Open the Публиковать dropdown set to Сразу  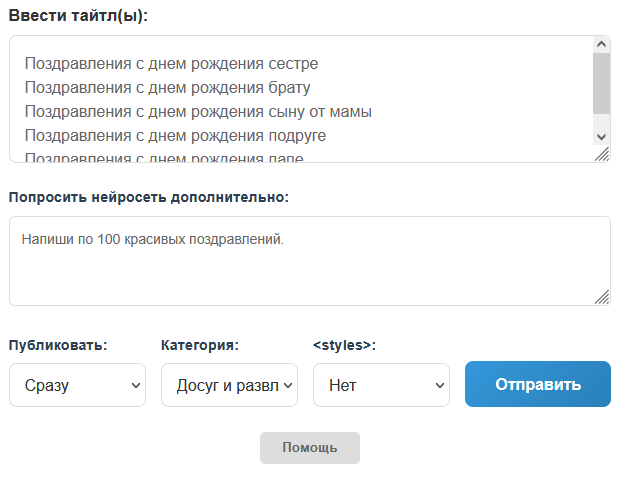tap(77, 385)
